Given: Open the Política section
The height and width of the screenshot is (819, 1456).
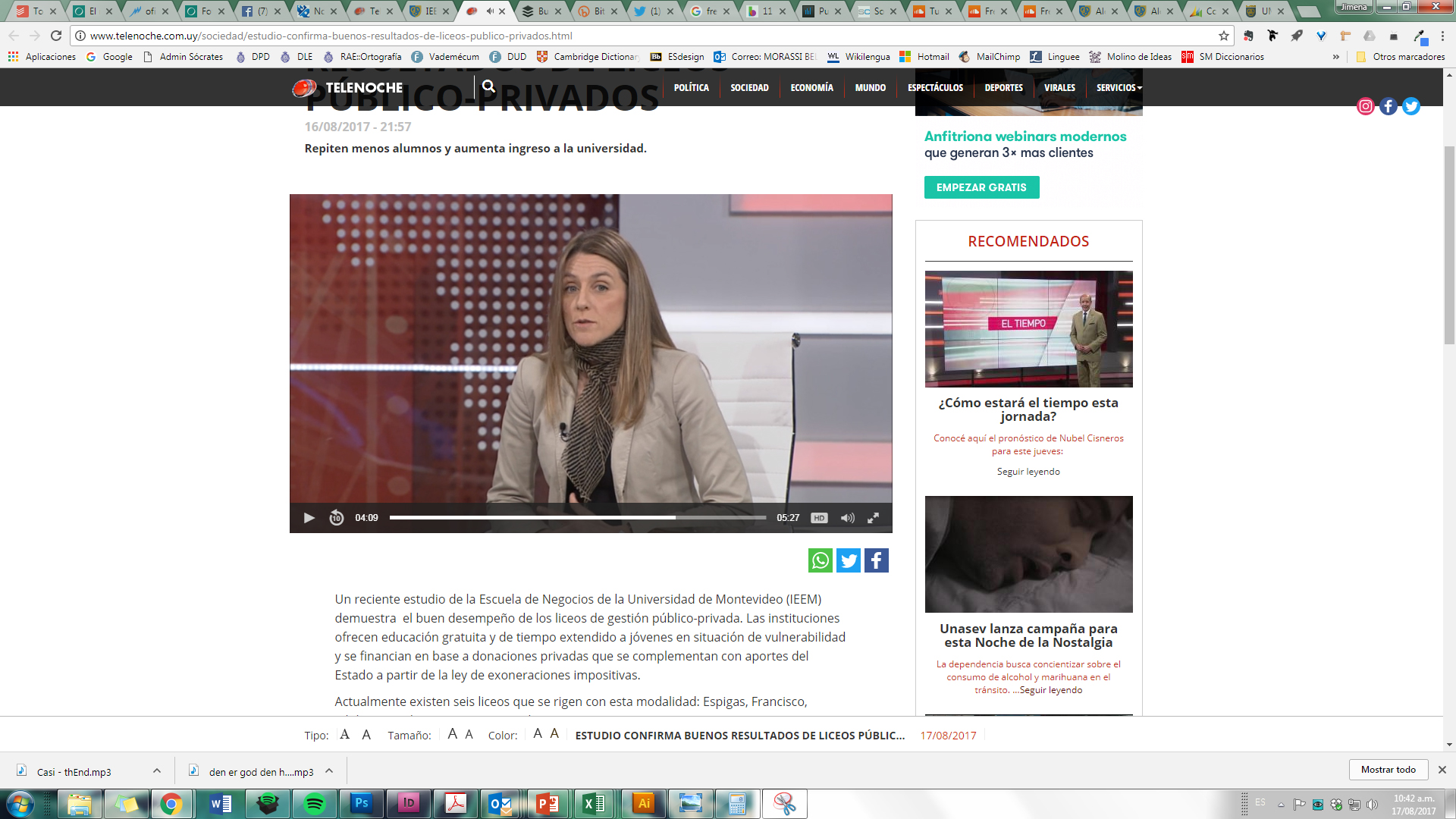Looking at the screenshot, I should pos(692,88).
